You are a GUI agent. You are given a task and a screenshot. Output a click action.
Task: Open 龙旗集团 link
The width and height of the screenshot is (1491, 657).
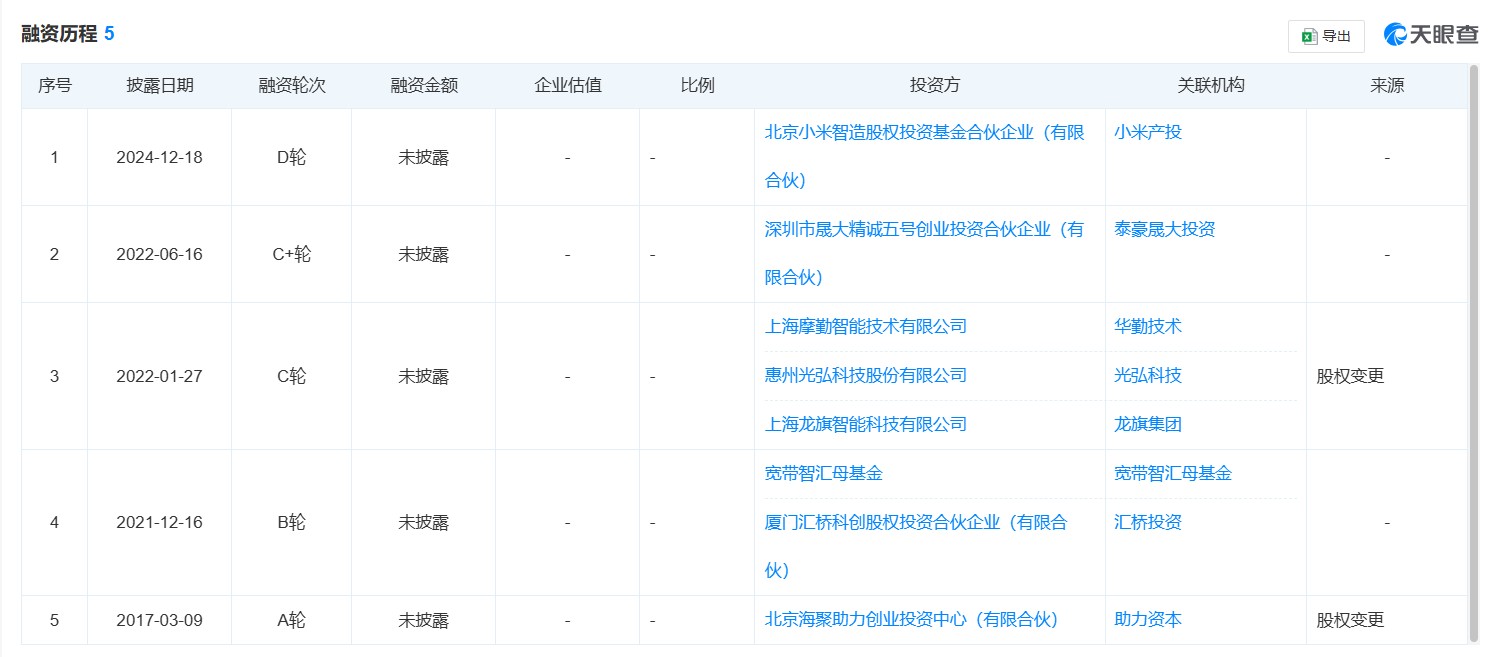1148,424
